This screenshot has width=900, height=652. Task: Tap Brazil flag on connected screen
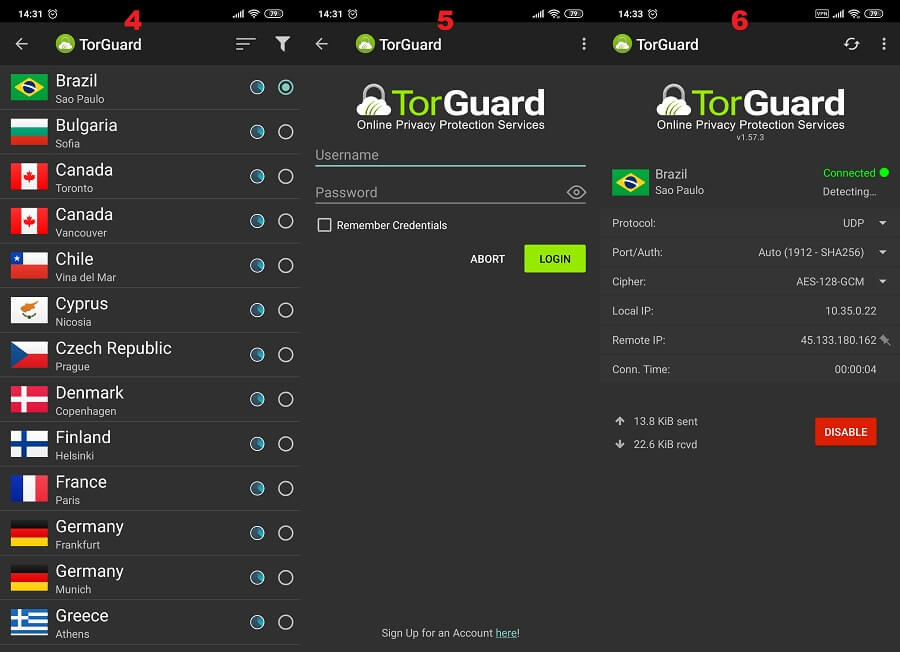630,183
